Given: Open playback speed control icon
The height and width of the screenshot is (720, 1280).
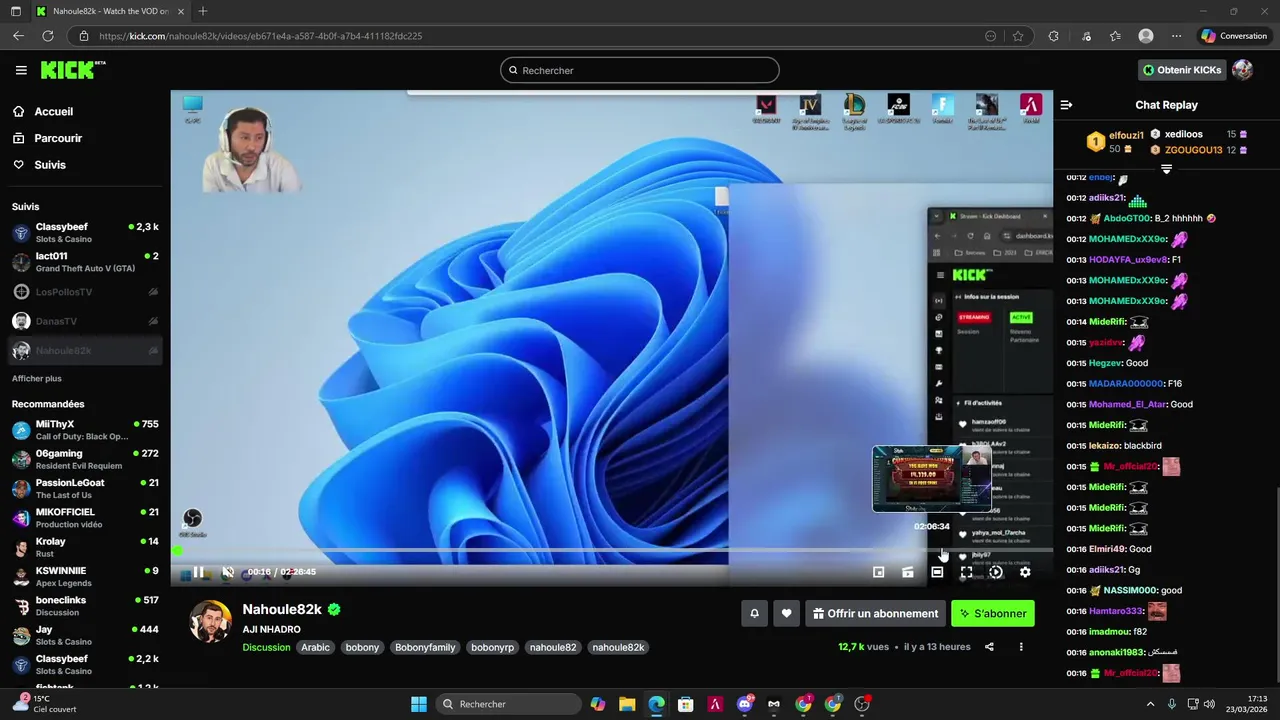Looking at the screenshot, I should click(996, 572).
